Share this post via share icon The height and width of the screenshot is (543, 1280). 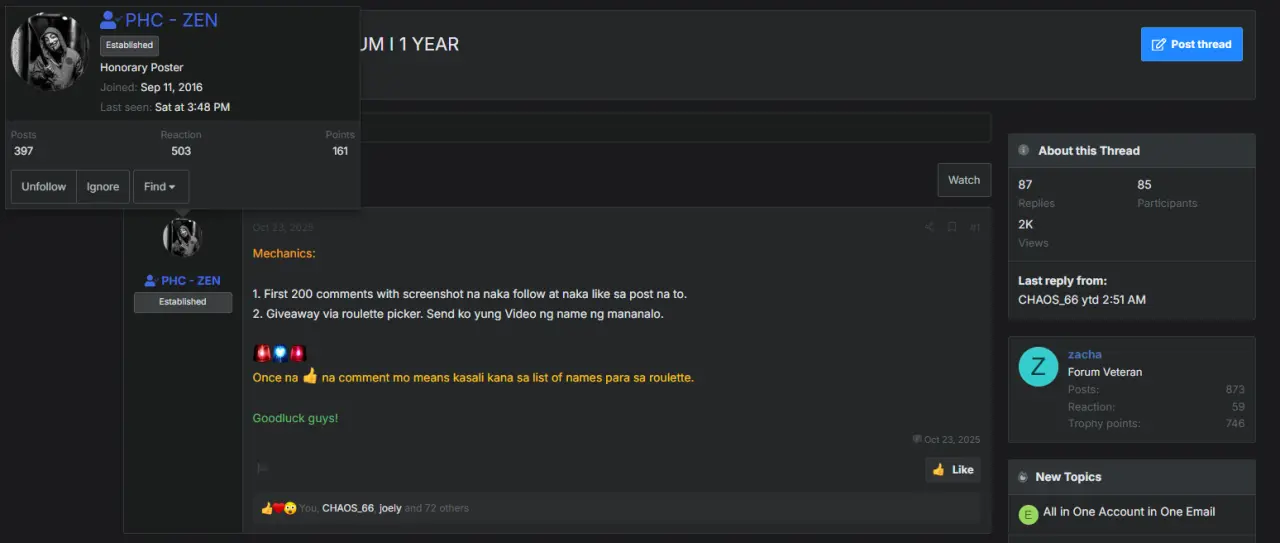(929, 228)
